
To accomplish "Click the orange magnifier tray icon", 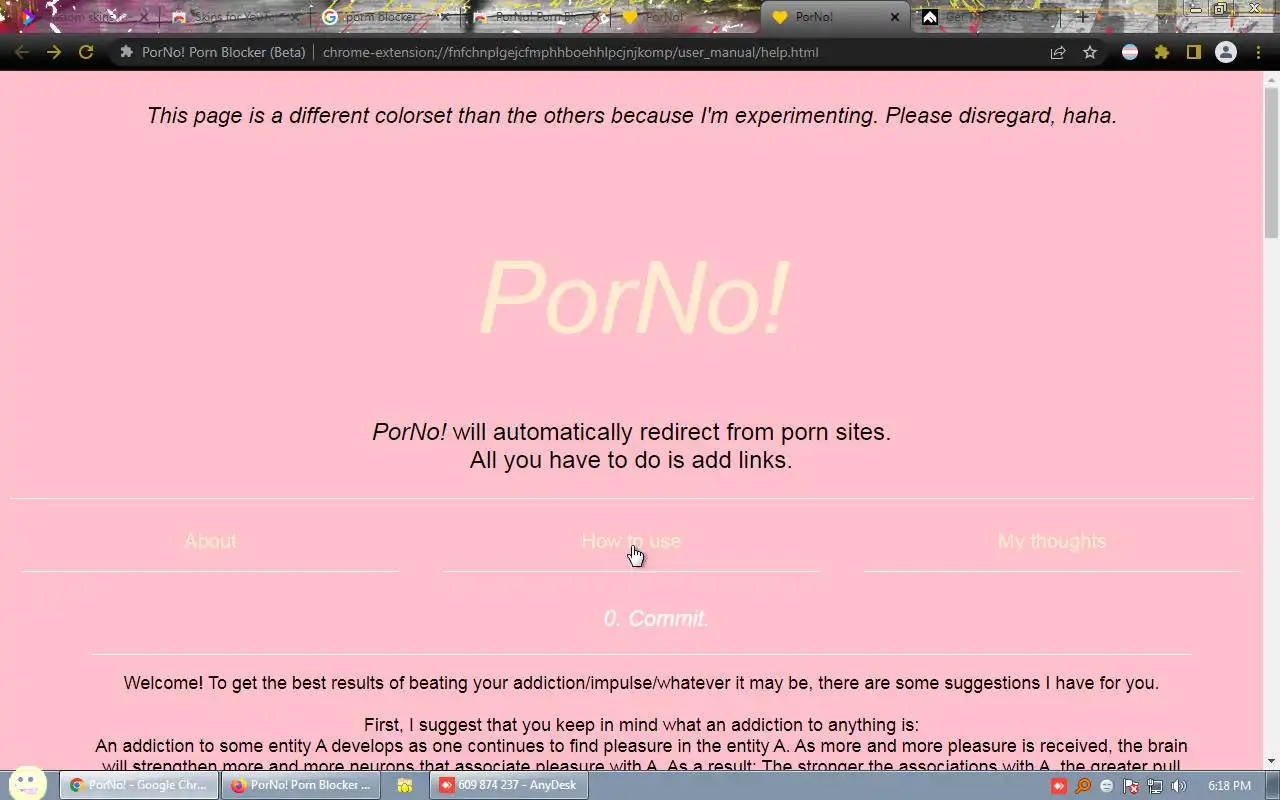I will coord(1083,786).
